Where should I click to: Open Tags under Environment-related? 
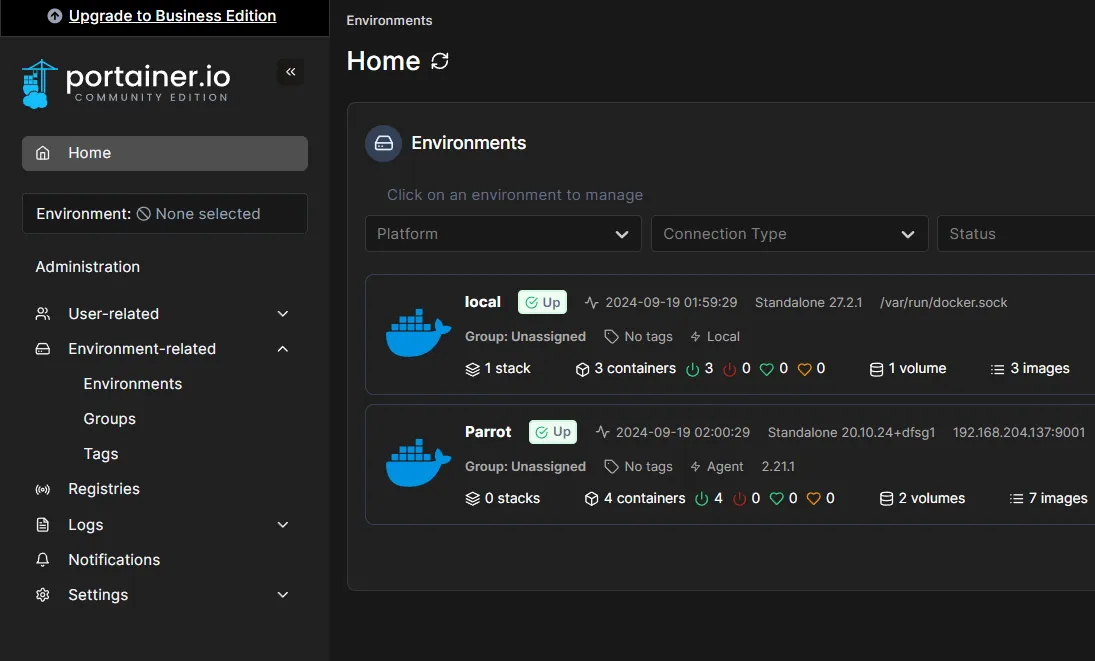(101, 454)
